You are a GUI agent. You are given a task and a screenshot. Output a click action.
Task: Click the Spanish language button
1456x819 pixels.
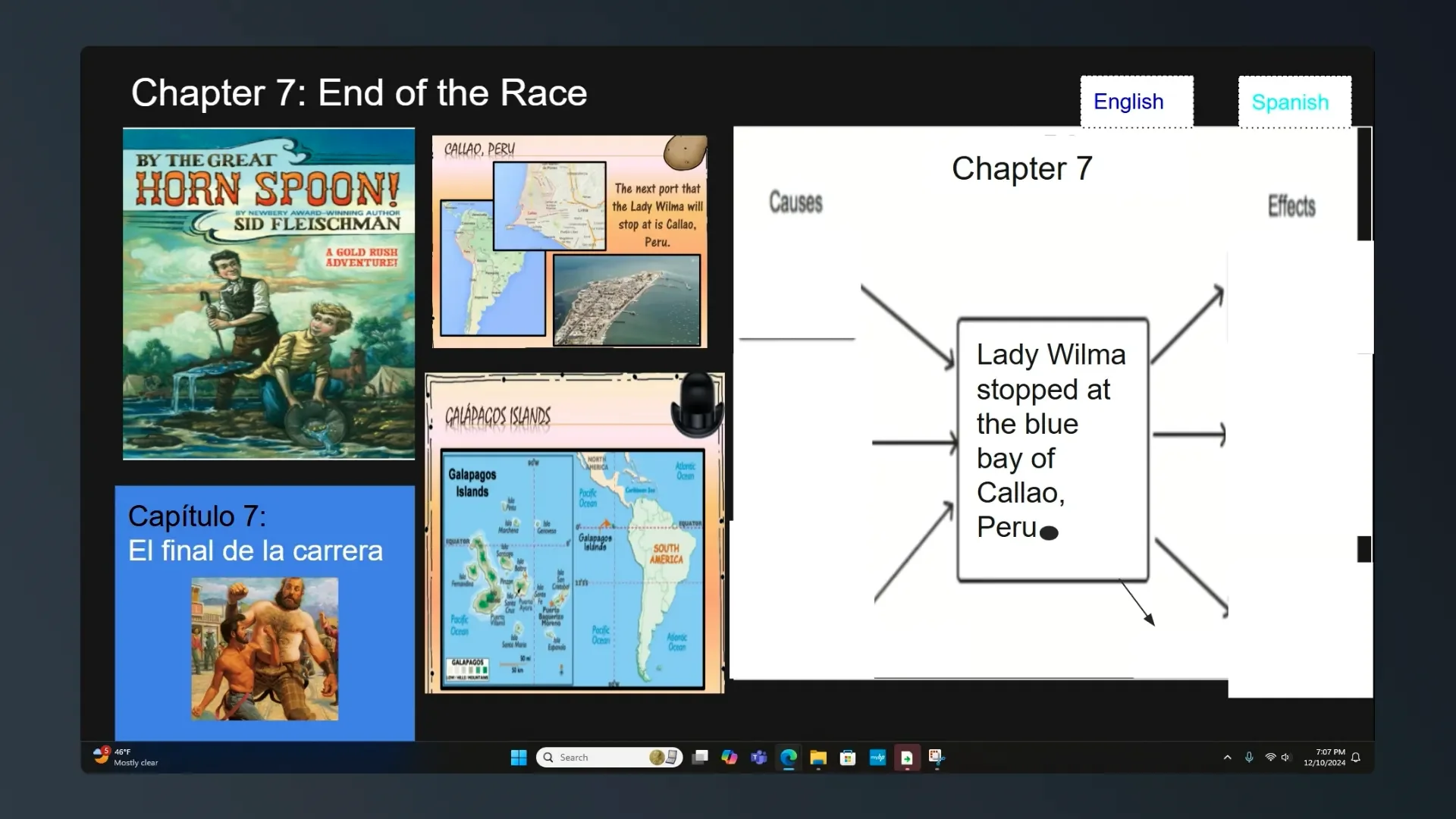tap(1295, 102)
